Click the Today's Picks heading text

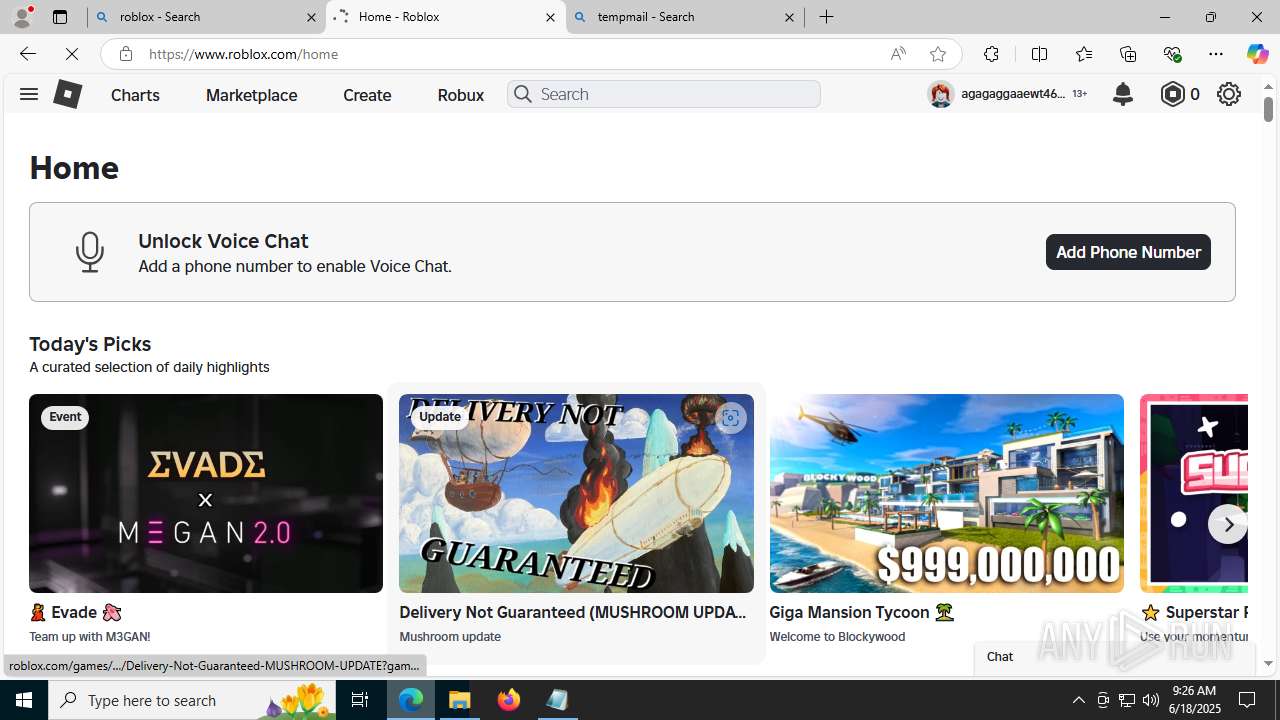(x=90, y=344)
